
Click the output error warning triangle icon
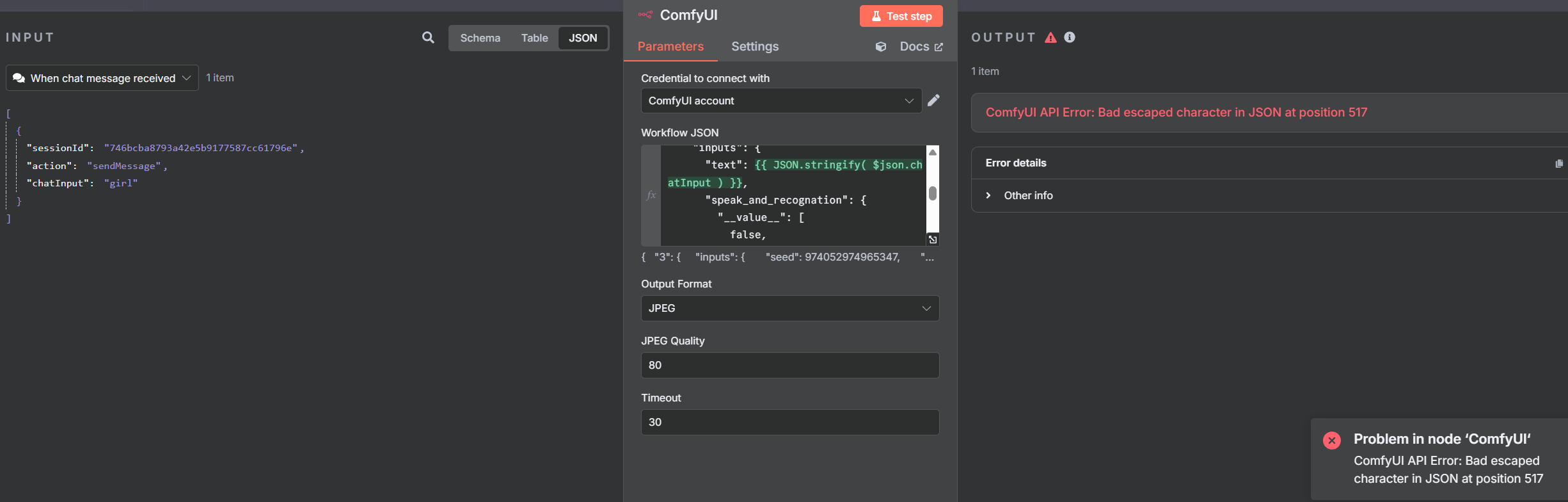pyautogui.click(x=1050, y=38)
